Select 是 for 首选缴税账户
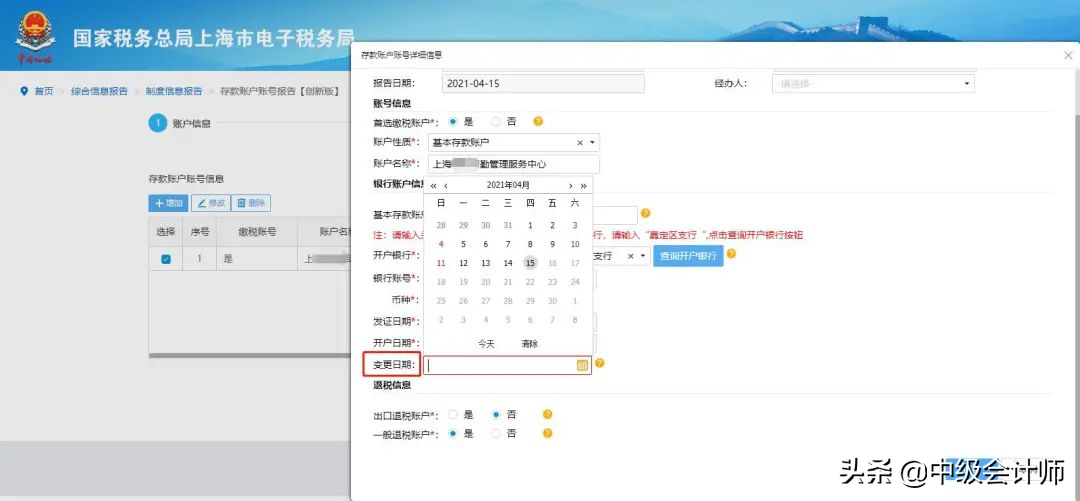This screenshot has height=501, width=1080. tap(453, 121)
